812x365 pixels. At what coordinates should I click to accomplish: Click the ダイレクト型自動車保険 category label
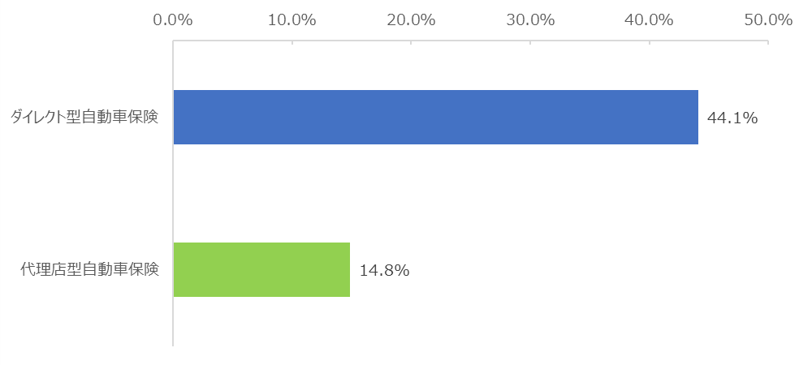[85, 118]
